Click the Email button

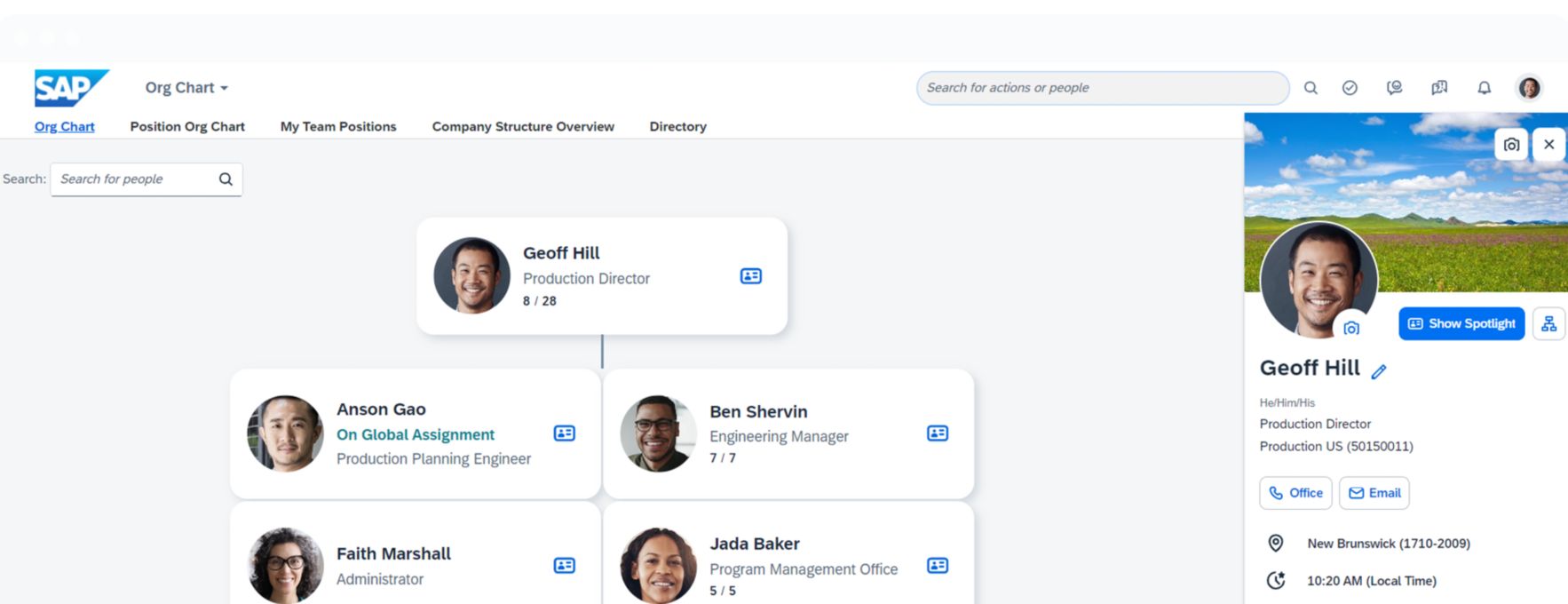[x=1374, y=493]
